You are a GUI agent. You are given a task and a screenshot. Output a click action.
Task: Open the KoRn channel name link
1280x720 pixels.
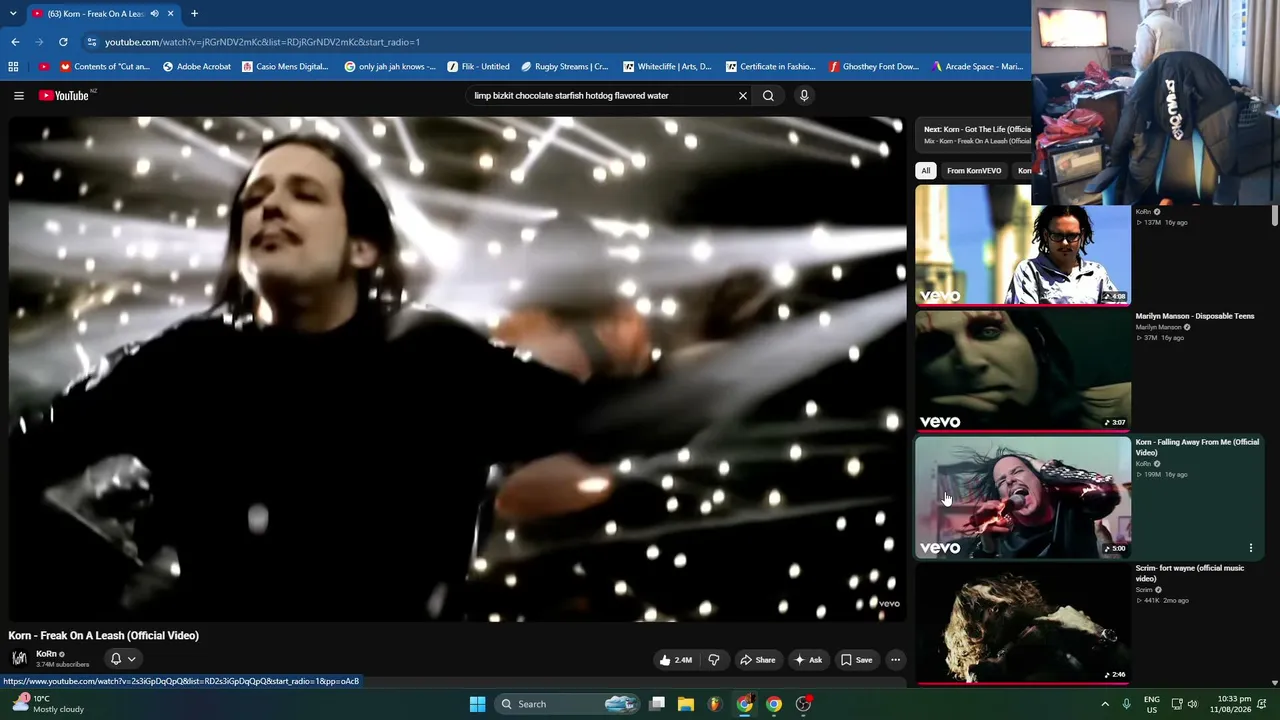click(x=46, y=654)
